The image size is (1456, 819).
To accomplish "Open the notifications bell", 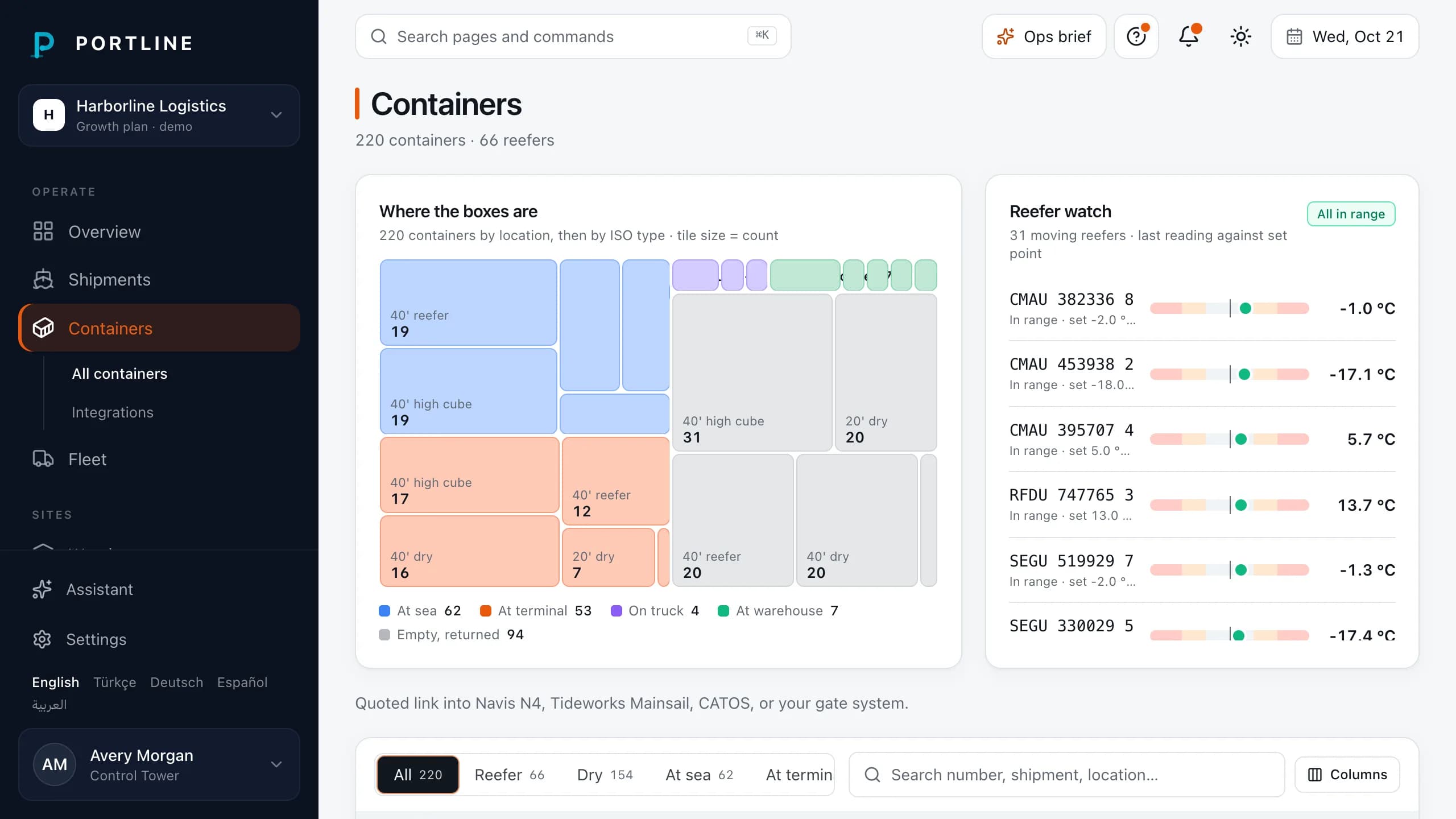I will pyautogui.click(x=1188, y=36).
